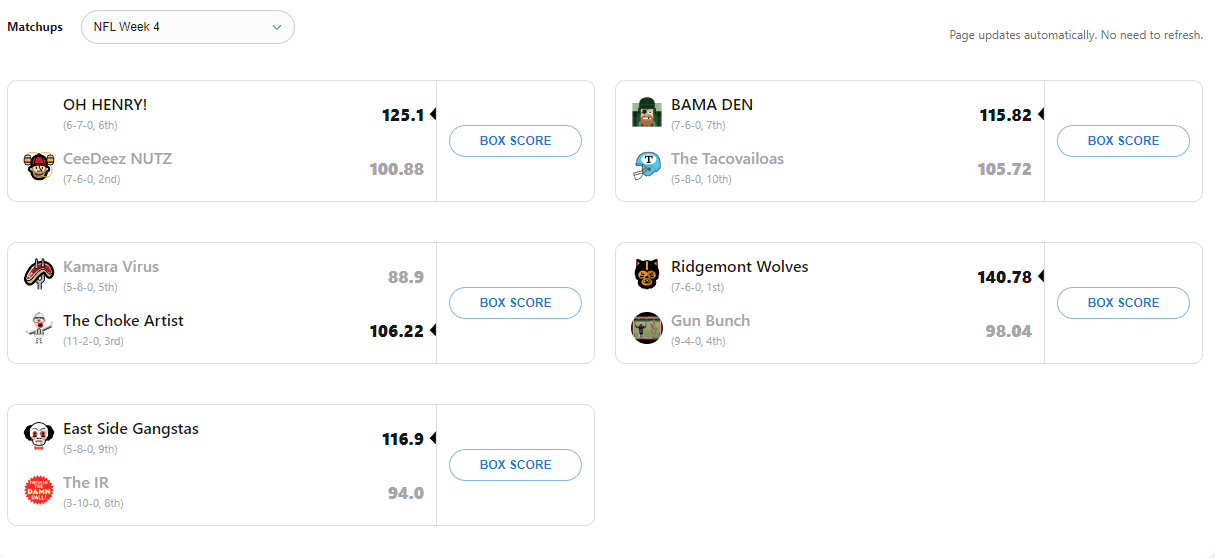View box score for Kamara Virus matchup
This screenshot has width=1215, height=558.
[x=515, y=303]
